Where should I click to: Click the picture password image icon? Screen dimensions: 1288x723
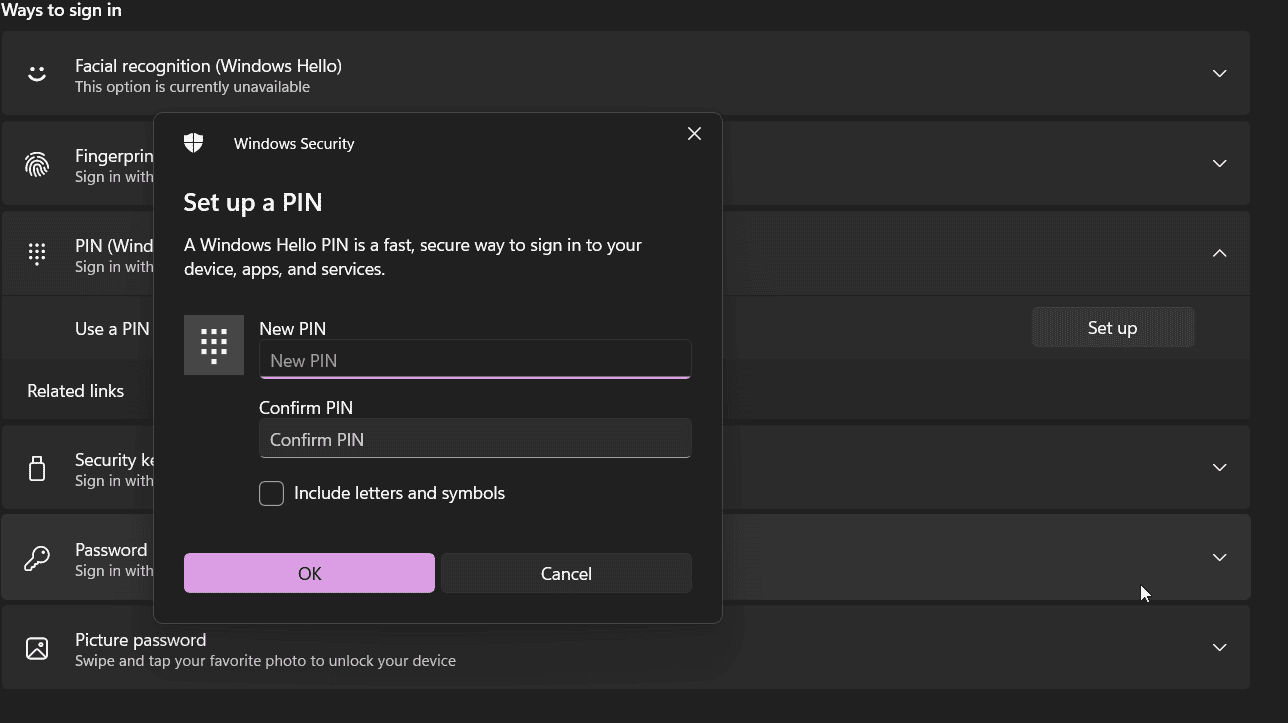[x=37, y=648]
